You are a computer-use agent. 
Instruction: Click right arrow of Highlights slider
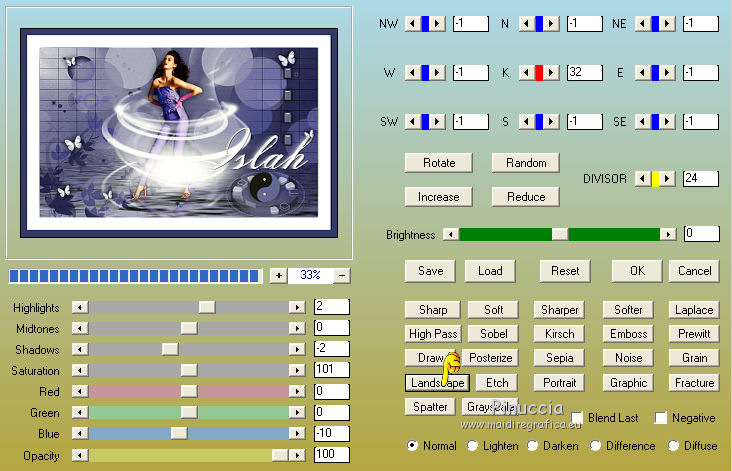tap(296, 307)
